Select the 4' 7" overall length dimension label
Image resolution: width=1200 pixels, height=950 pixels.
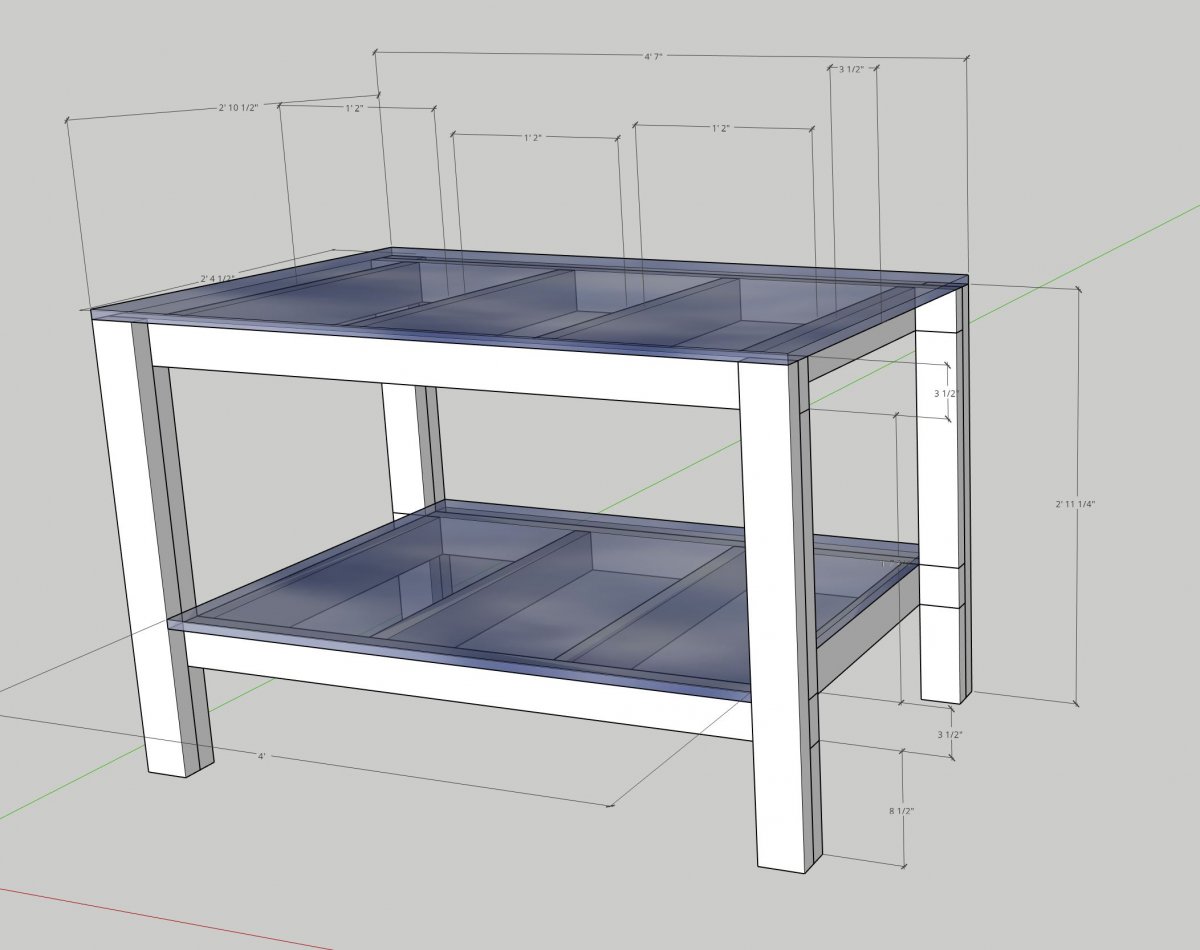pos(652,57)
